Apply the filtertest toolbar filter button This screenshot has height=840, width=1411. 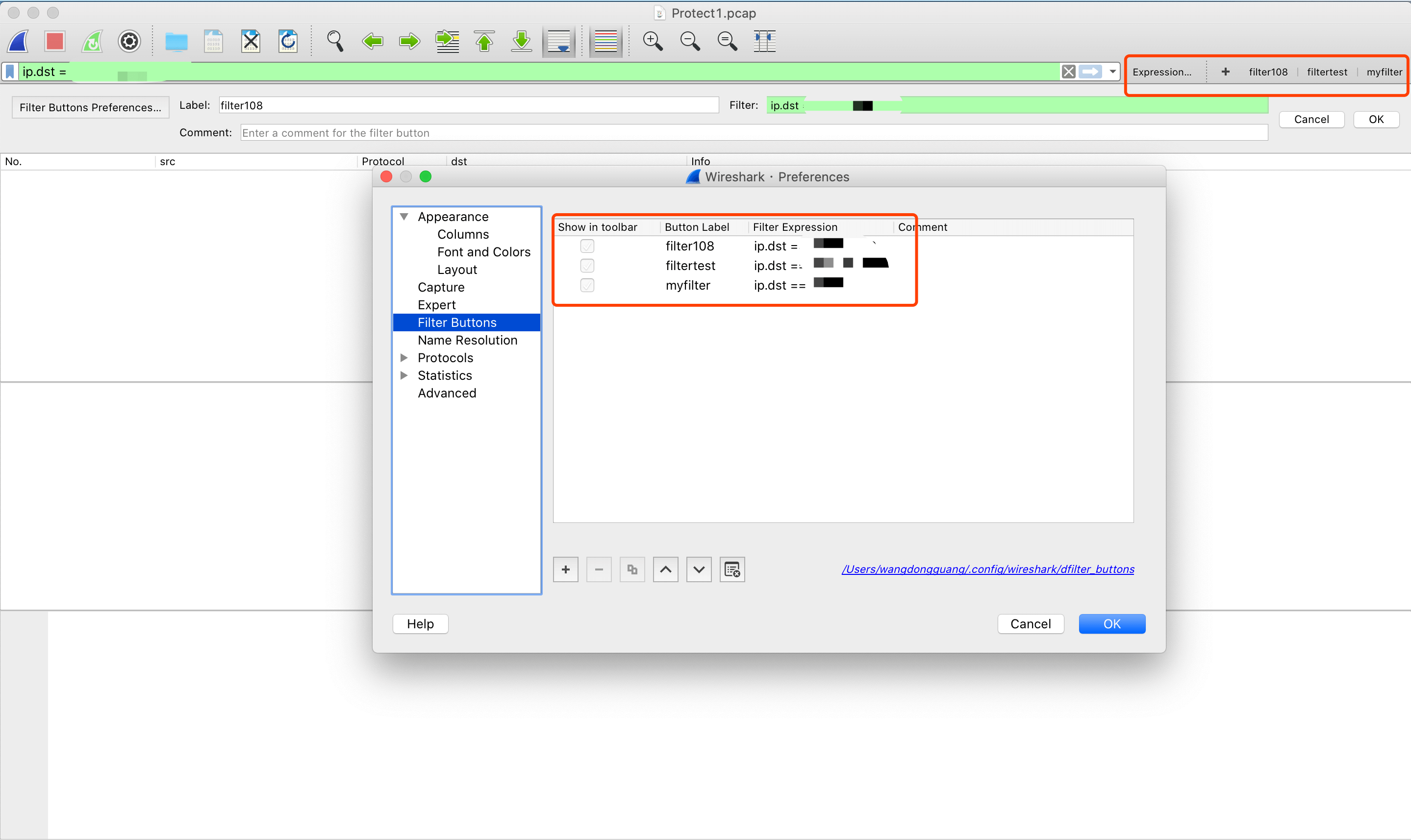tap(1327, 72)
